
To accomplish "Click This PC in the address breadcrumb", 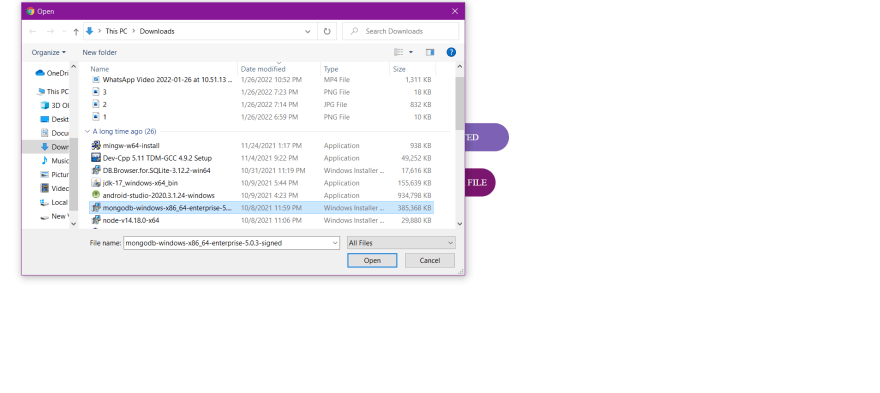I will click(x=116, y=31).
